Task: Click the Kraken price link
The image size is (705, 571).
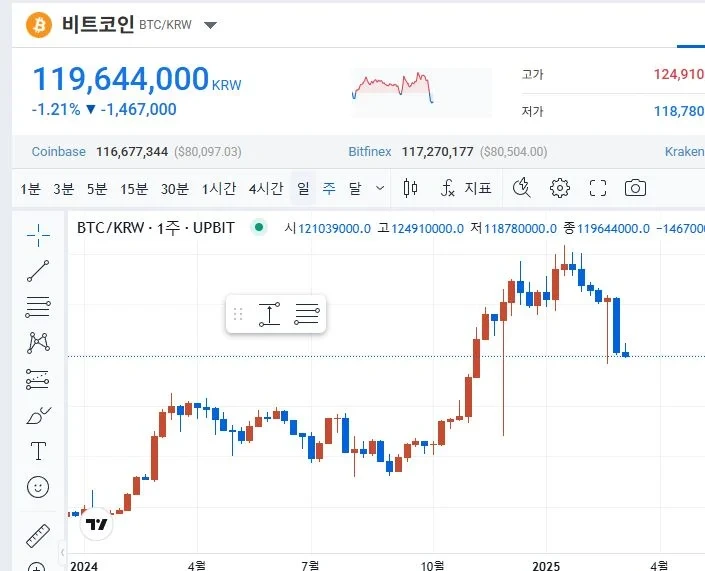Action: tap(685, 152)
